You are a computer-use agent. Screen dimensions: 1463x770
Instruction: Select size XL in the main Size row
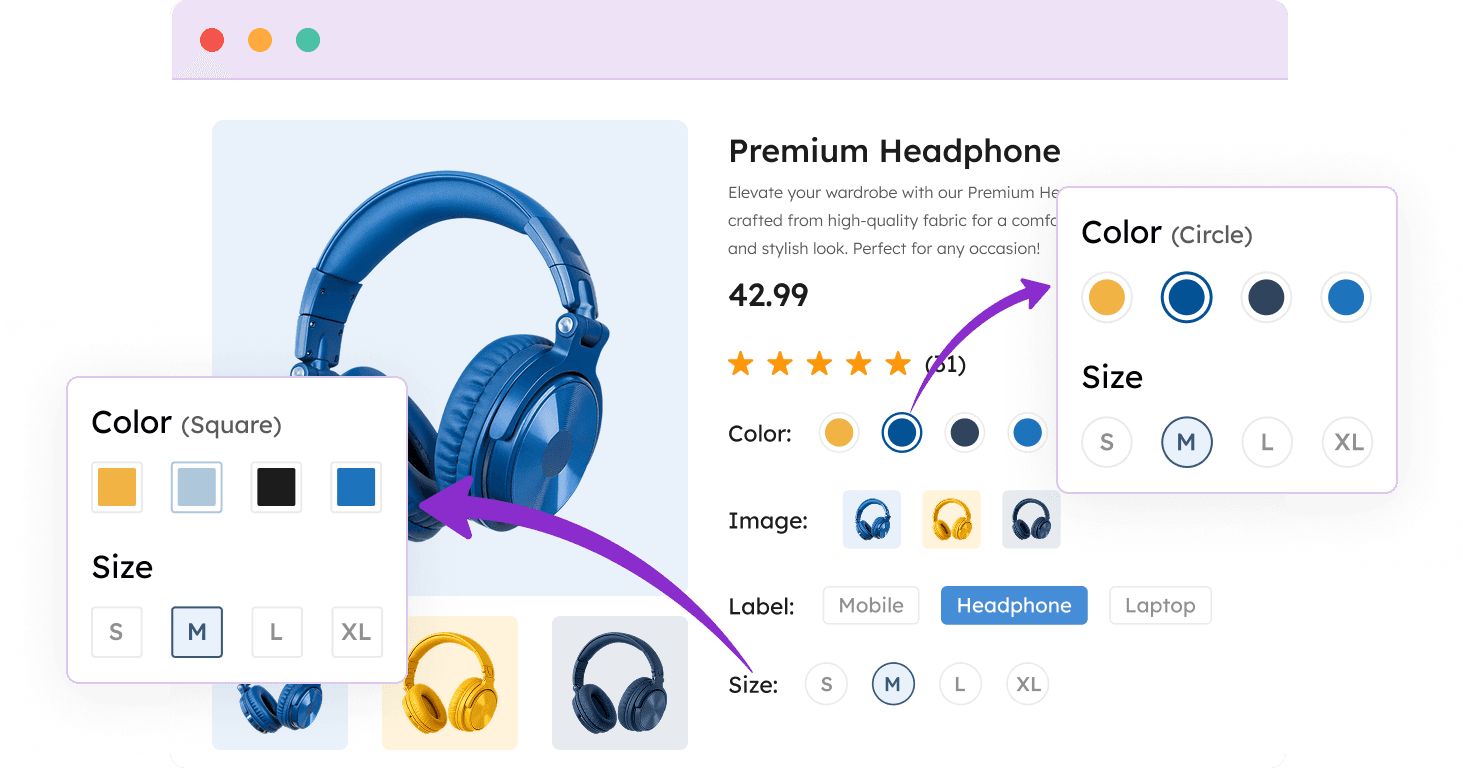click(1028, 684)
